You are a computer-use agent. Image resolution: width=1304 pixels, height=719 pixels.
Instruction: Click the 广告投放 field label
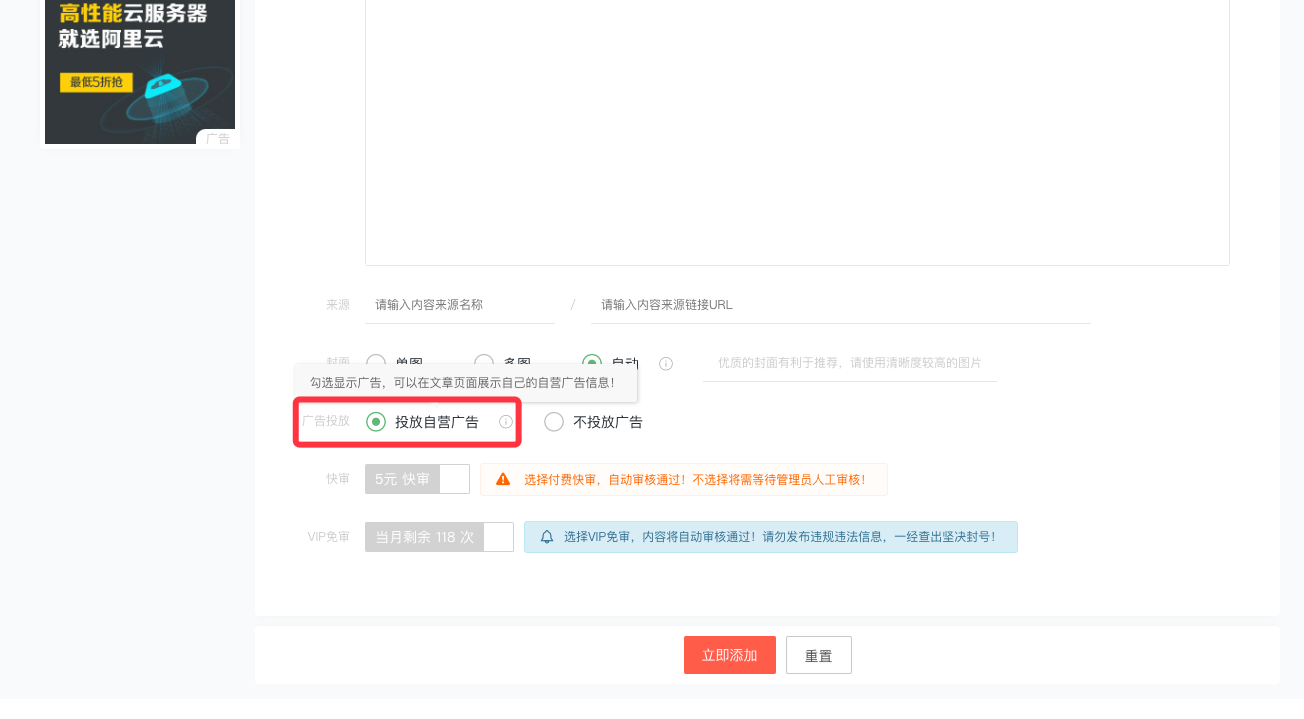326,421
